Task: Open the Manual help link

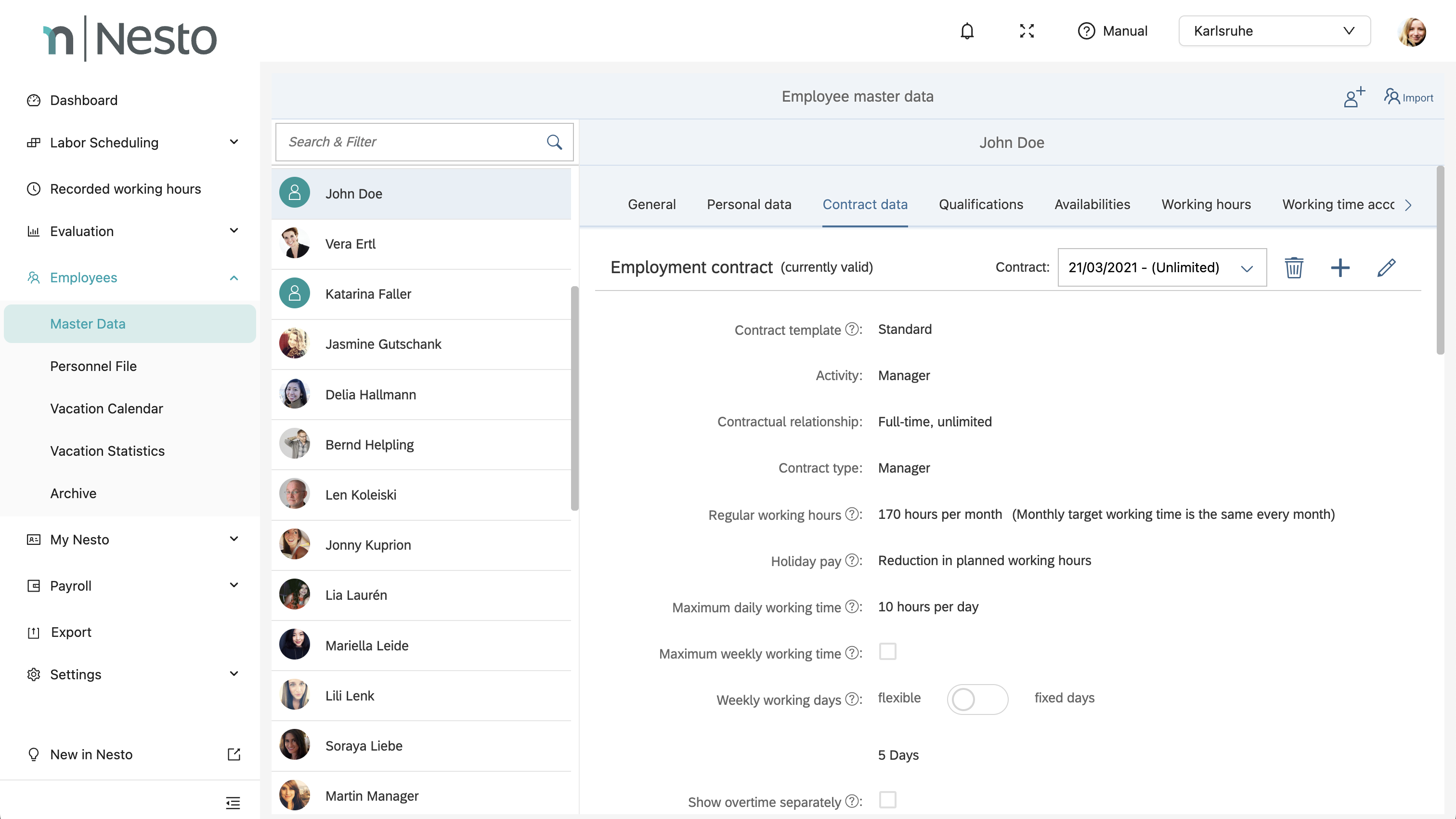Action: coord(1112,31)
